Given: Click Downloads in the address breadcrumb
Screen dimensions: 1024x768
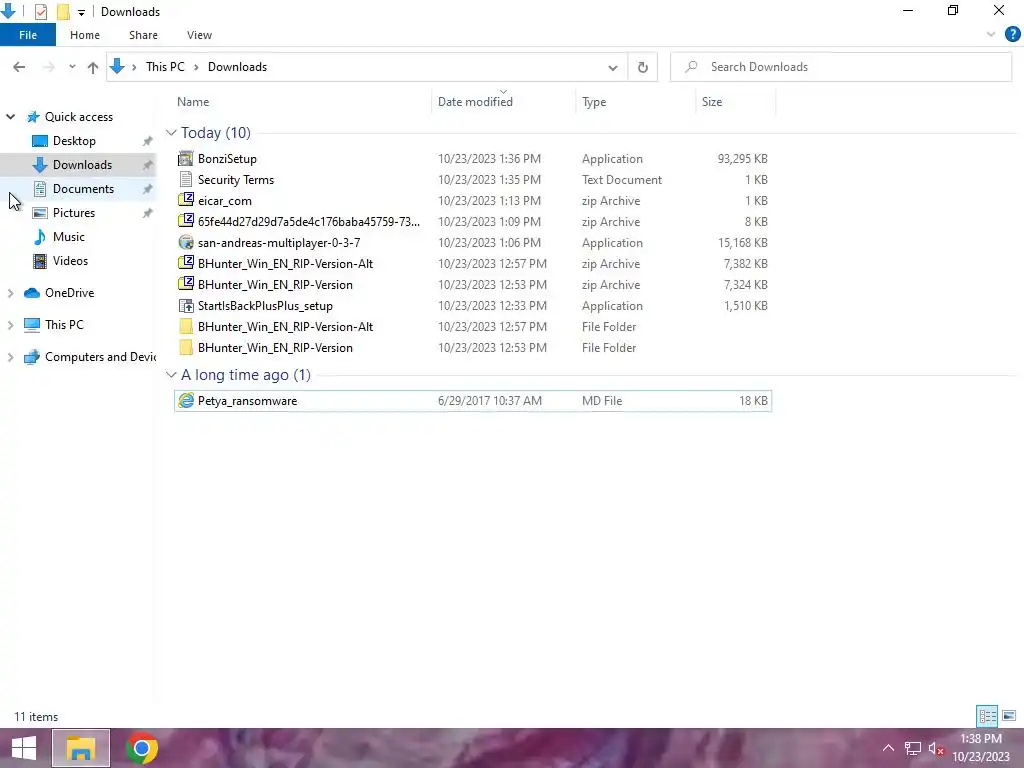Looking at the screenshot, I should [237, 67].
